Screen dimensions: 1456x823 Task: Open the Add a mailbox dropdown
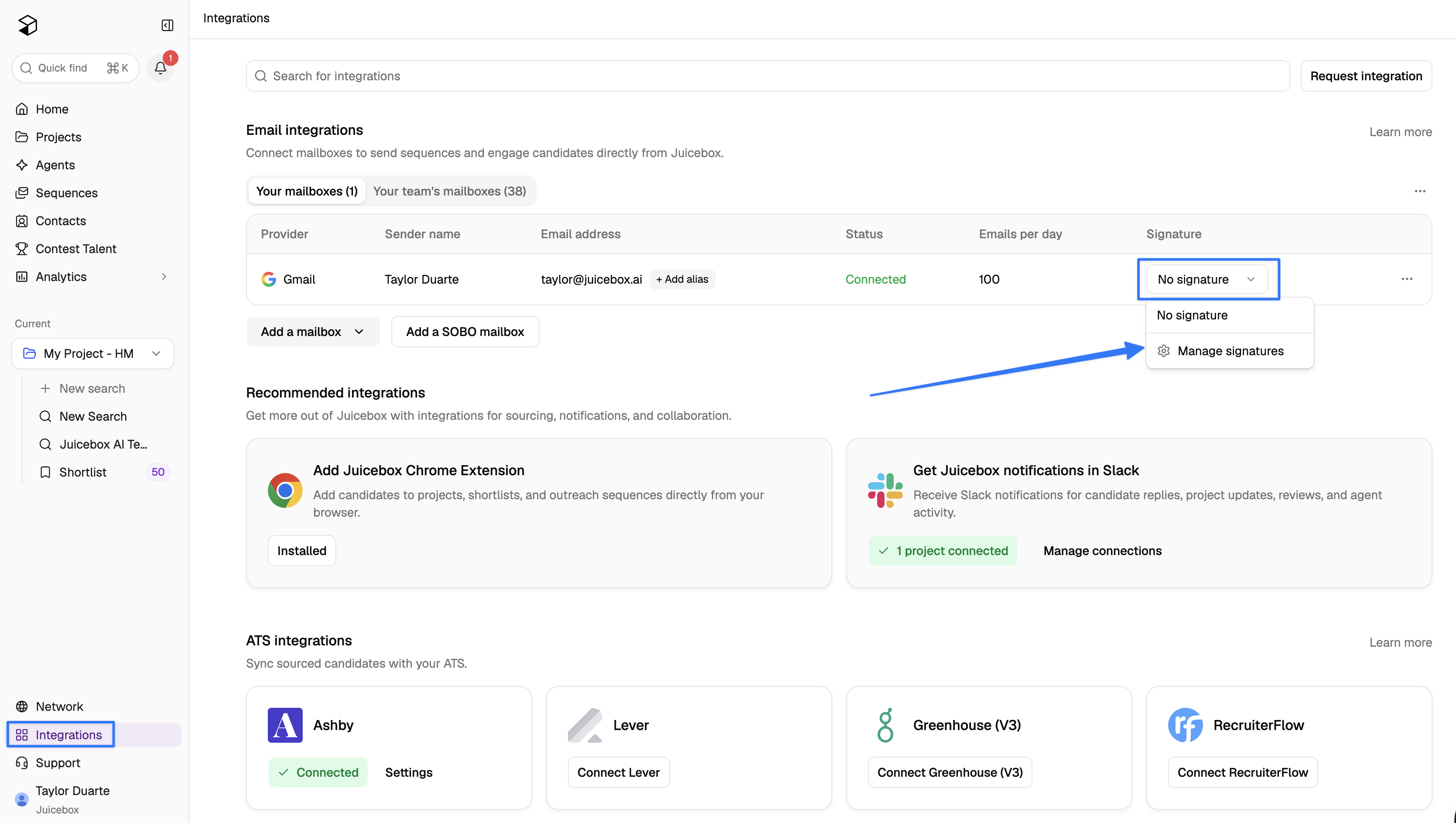click(313, 332)
